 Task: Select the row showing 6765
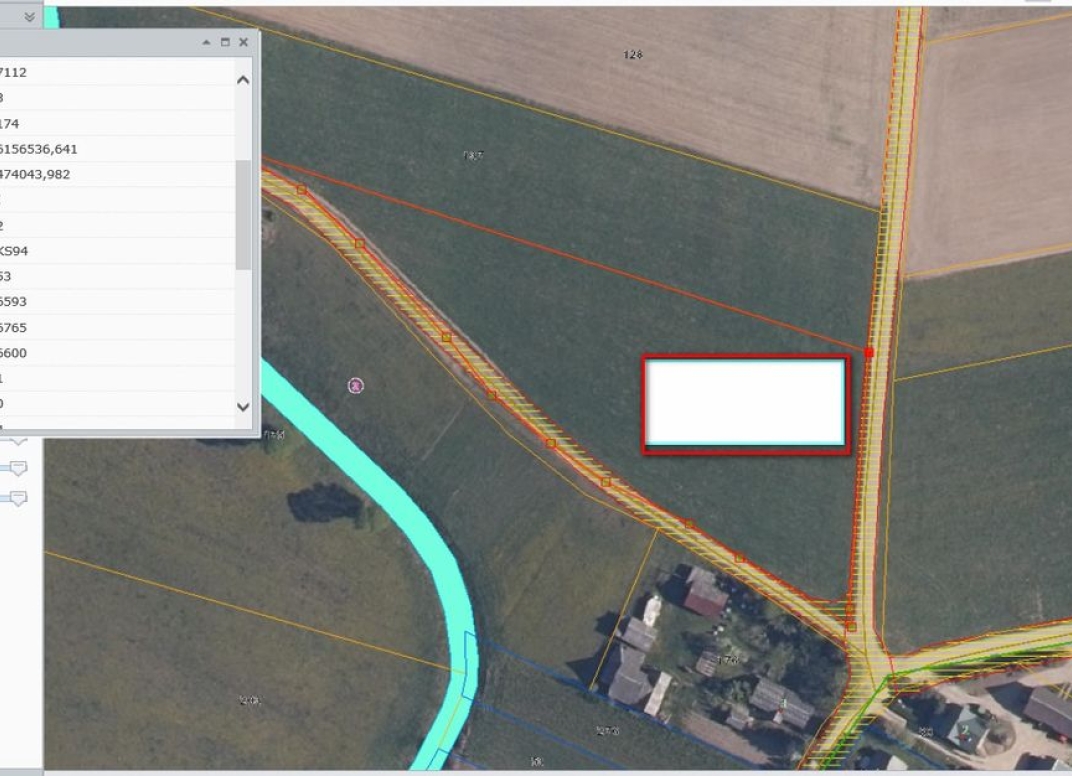[x=117, y=327]
